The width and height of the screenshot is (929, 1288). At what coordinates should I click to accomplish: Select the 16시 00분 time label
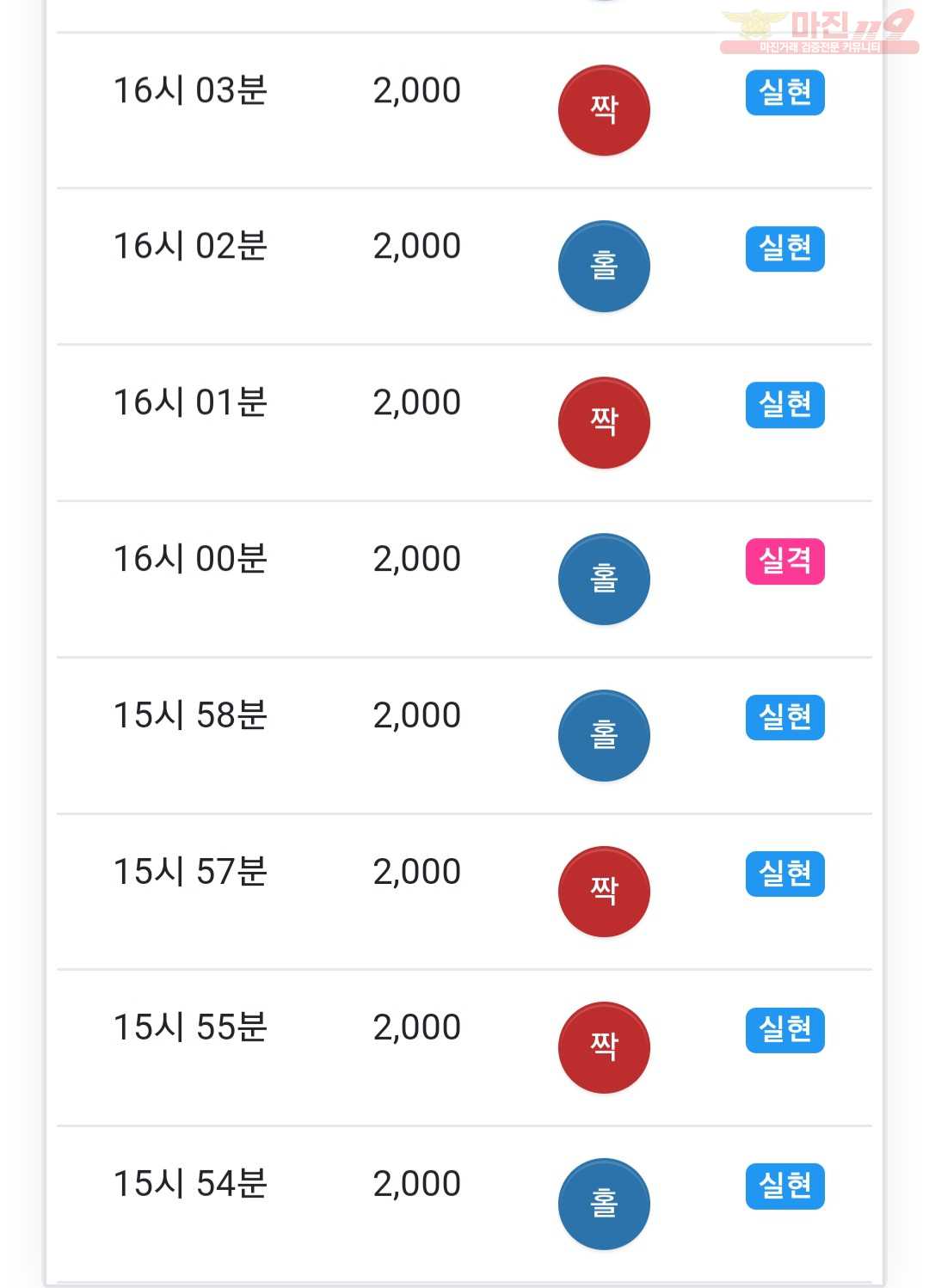pos(190,559)
